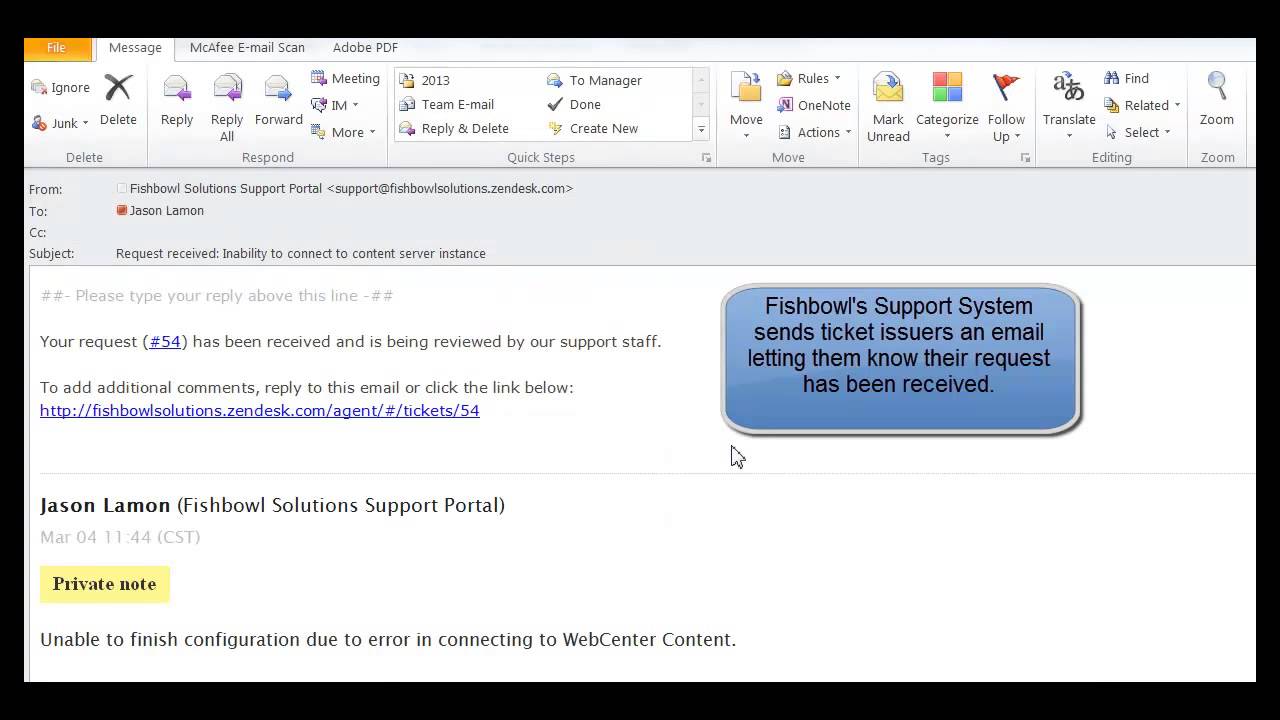Expand the Quick Steps gallery list
The height and width of the screenshot is (720, 1280).
click(701, 130)
